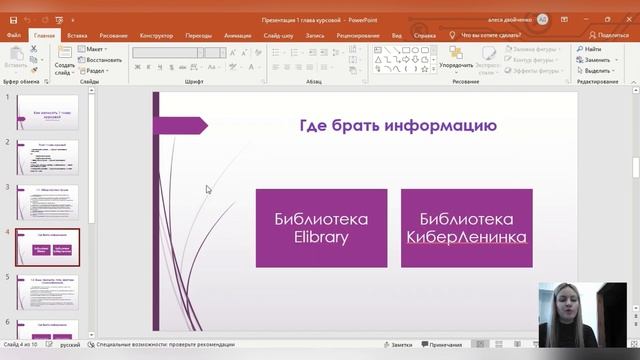Select slide 3 thumbnail
Screen dimensions: 640x360
tap(47, 202)
